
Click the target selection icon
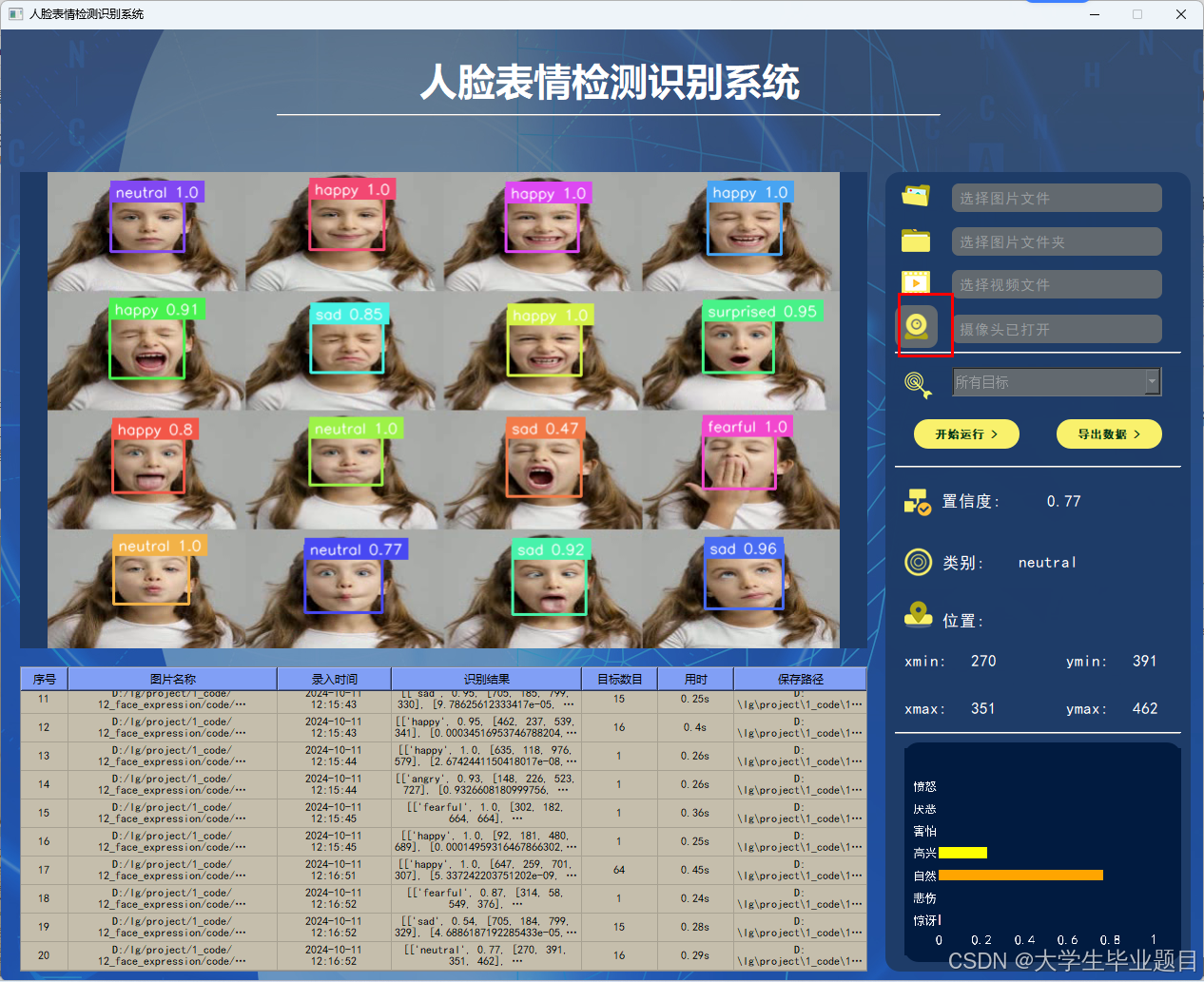(918, 383)
